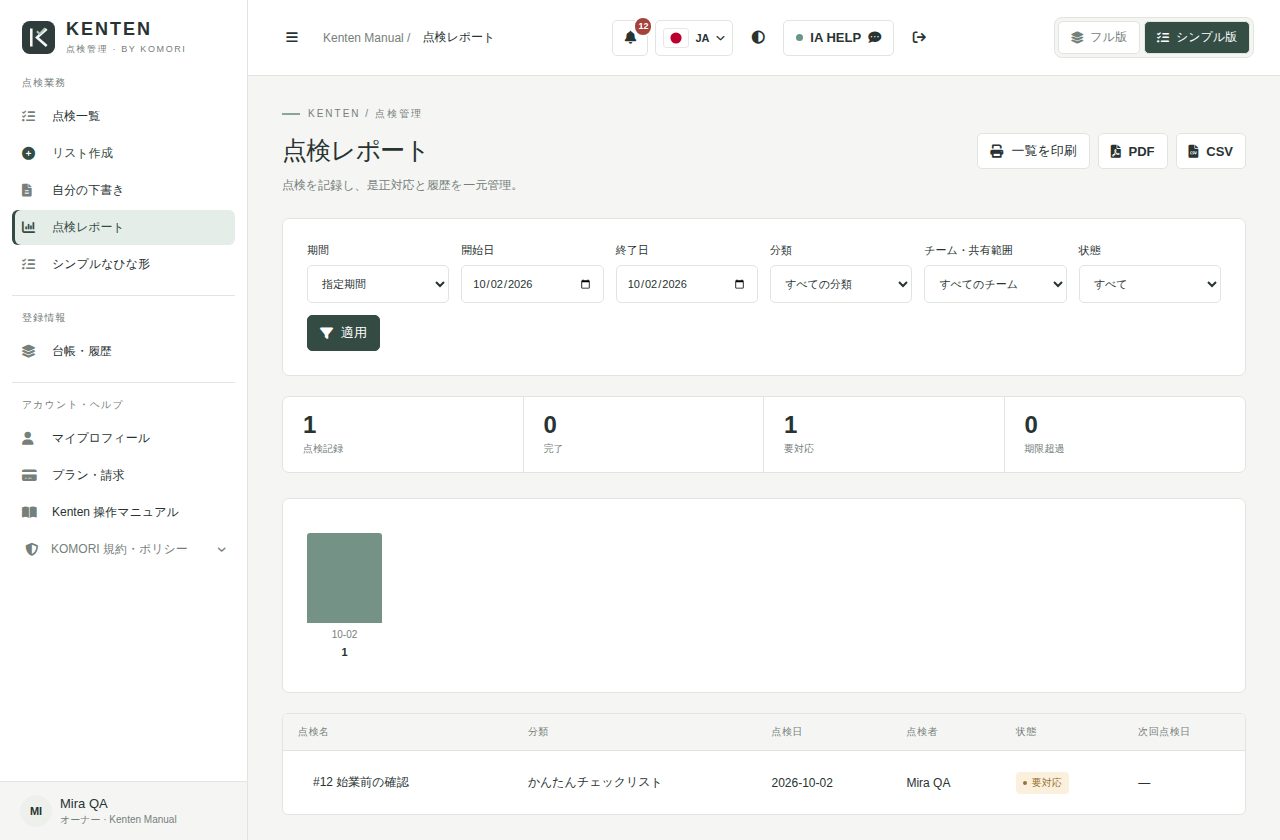Screen dimensions: 1280x840
Task: Go to マイプロフィール
Action: (x=124, y=438)
